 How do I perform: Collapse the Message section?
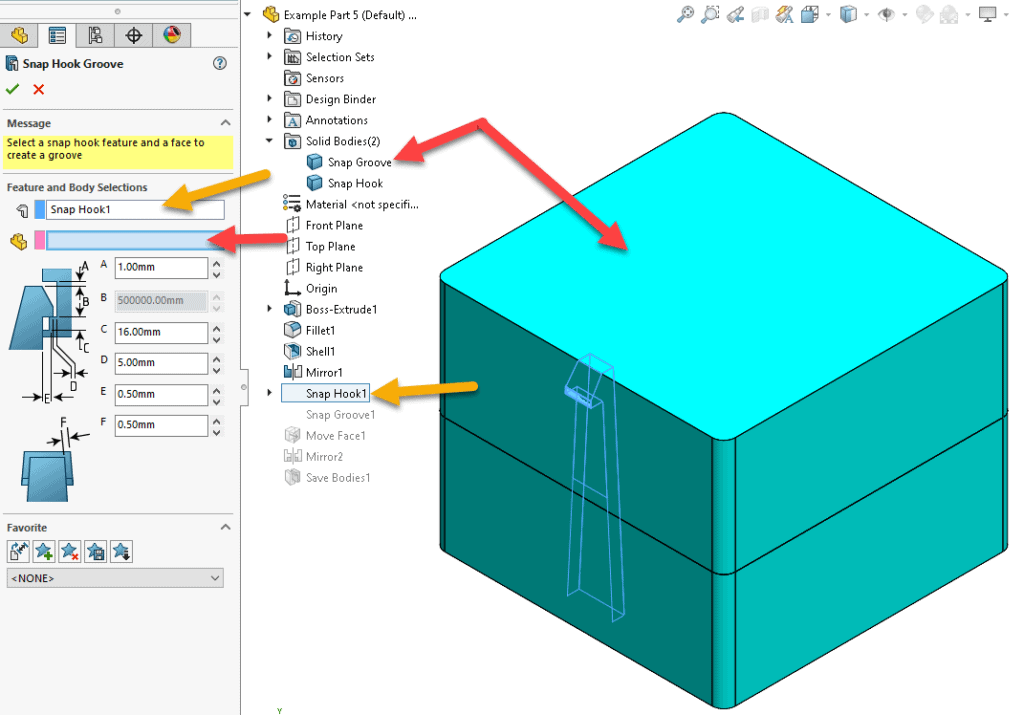pos(225,123)
